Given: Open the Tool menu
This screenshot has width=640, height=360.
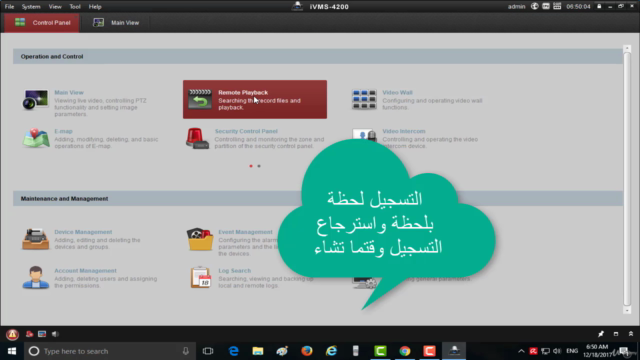Looking at the screenshot, I should pyautogui.click(x=75, y=7).
